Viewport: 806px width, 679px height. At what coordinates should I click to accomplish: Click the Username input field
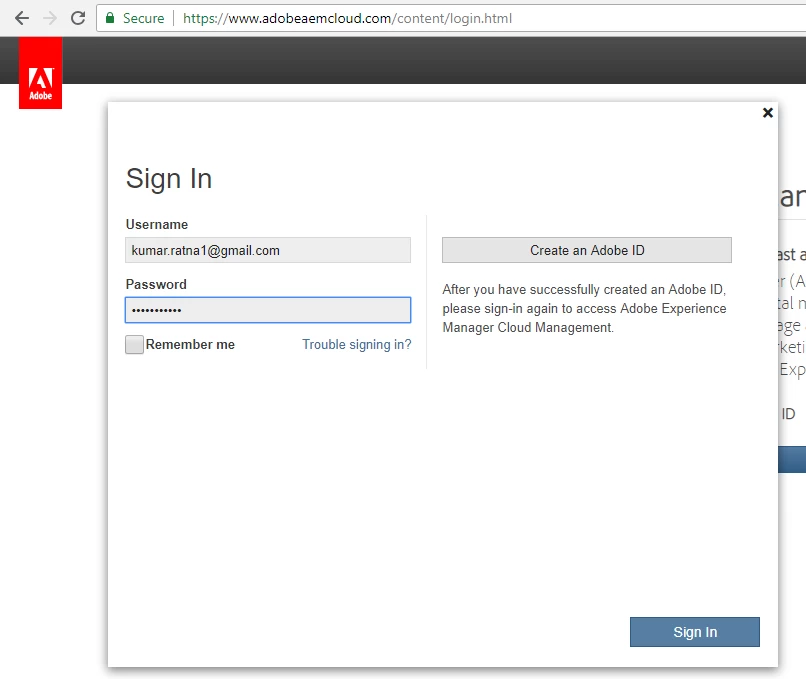tap(268, 250)
